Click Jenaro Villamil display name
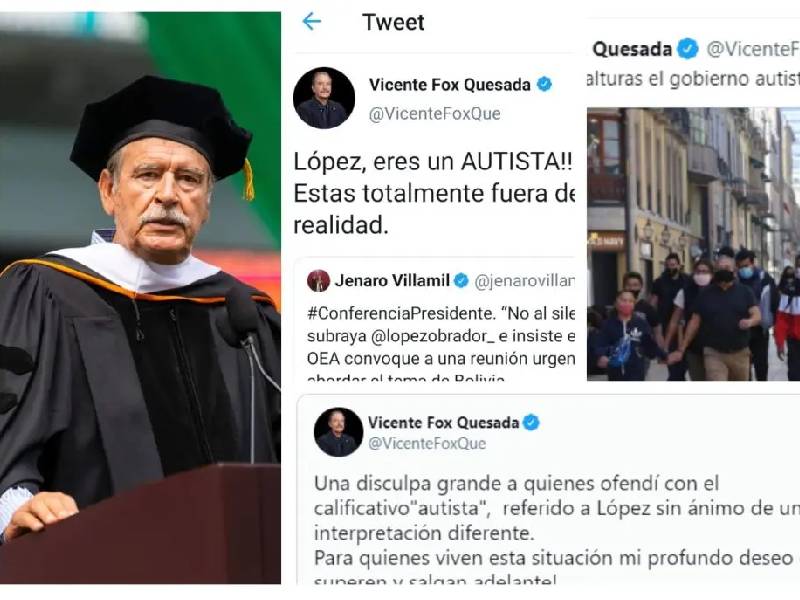Viewport: 800px width, 600px height. pyautogui.click(x=392, y=281)
